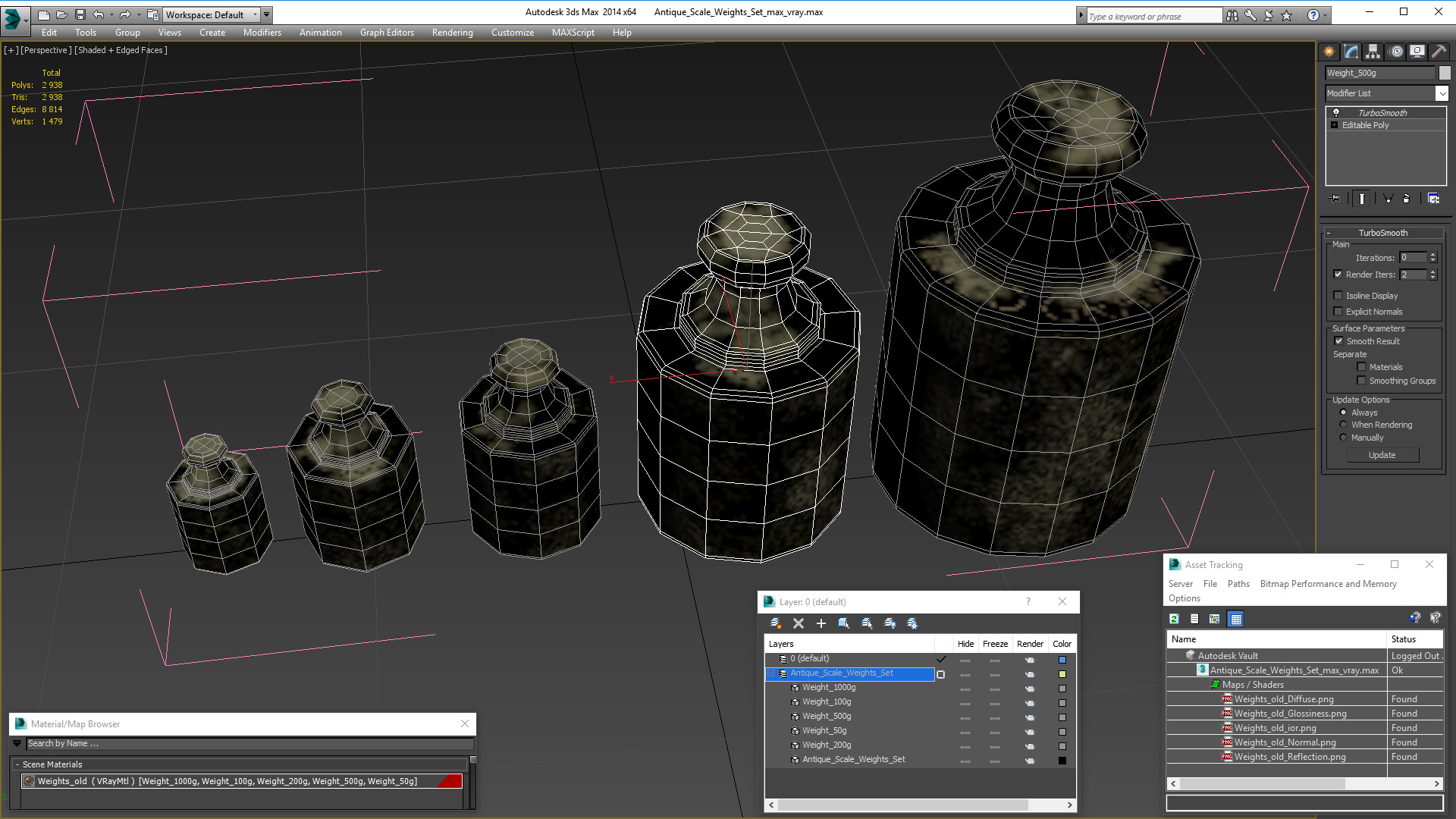This screenshot has height=819, width=1456.
Task: Switch Asset Tracking to tree view icon
Action: [x=1215, y=619]
